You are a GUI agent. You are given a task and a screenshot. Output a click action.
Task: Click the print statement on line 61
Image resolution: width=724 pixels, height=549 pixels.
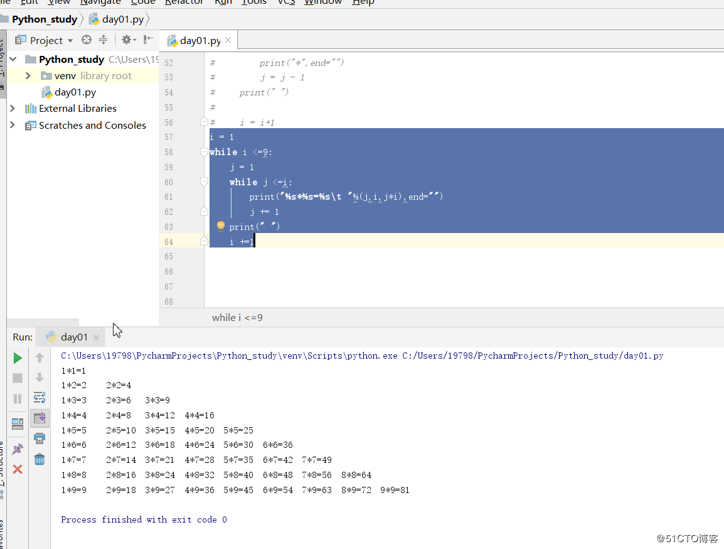coord(346,197)
